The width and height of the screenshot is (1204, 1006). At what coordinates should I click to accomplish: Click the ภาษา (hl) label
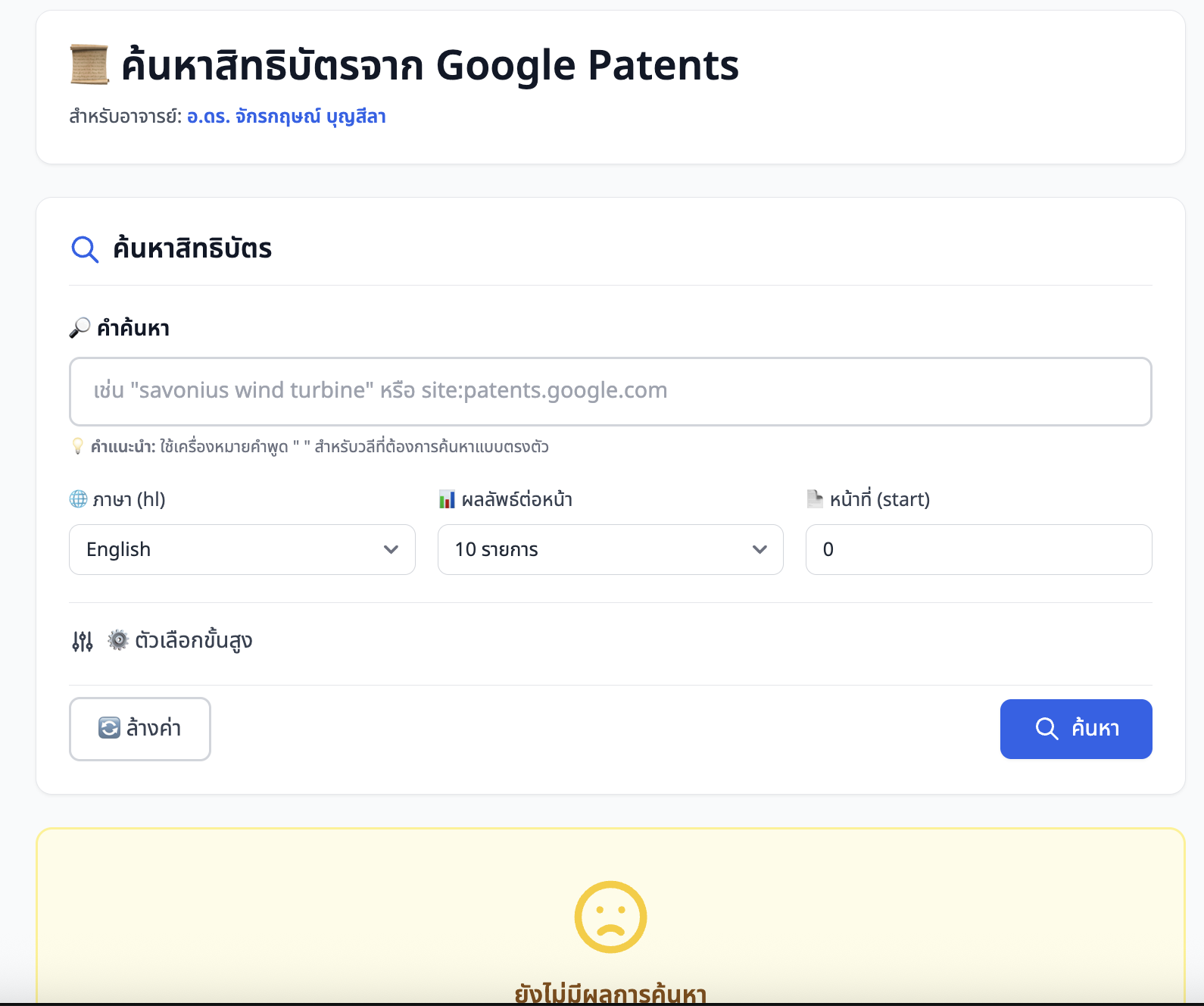[x=129, y=499]
